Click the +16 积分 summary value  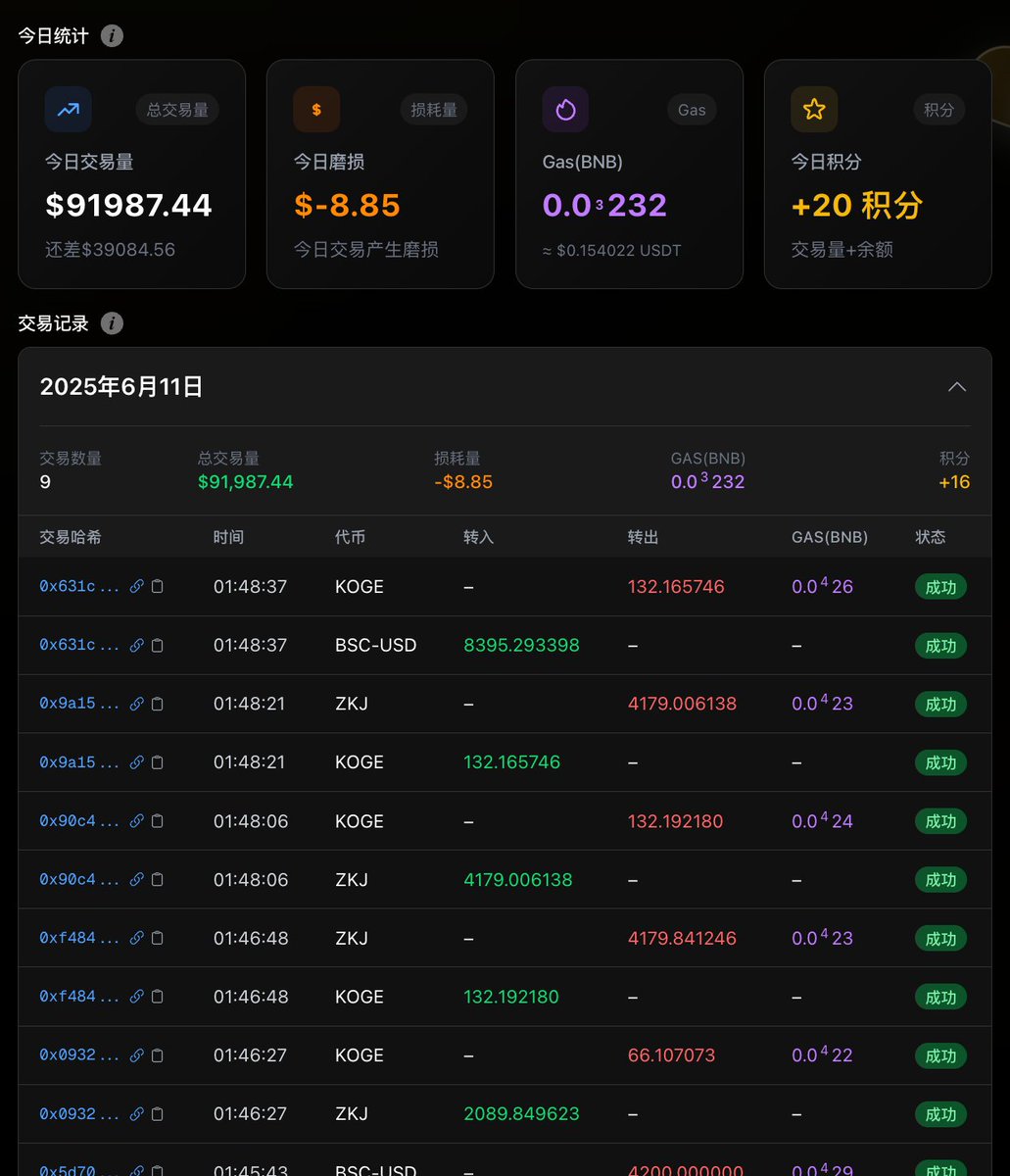pos(954,482)
